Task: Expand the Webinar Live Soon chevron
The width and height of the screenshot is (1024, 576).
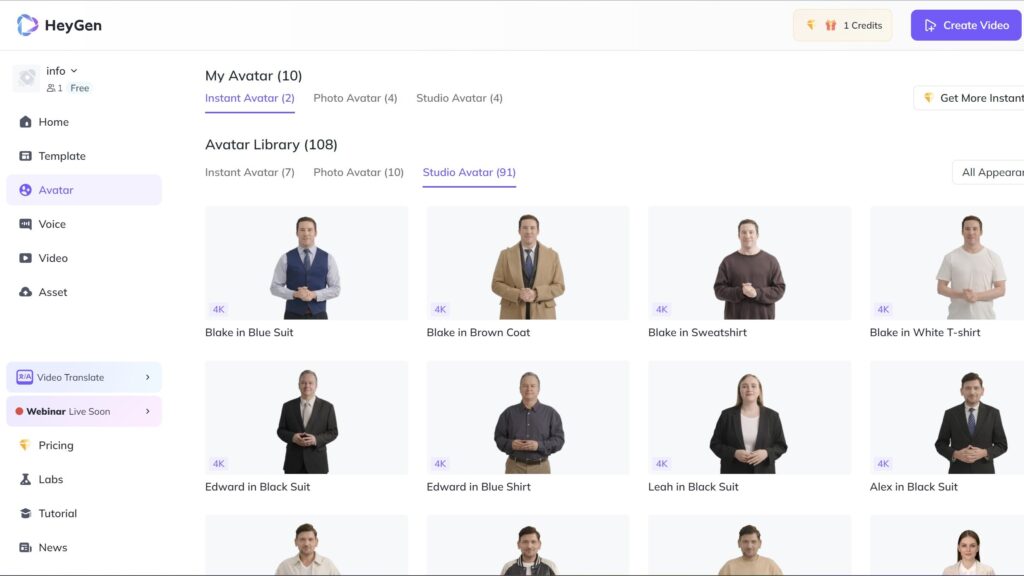Action: tap(148, 411)
